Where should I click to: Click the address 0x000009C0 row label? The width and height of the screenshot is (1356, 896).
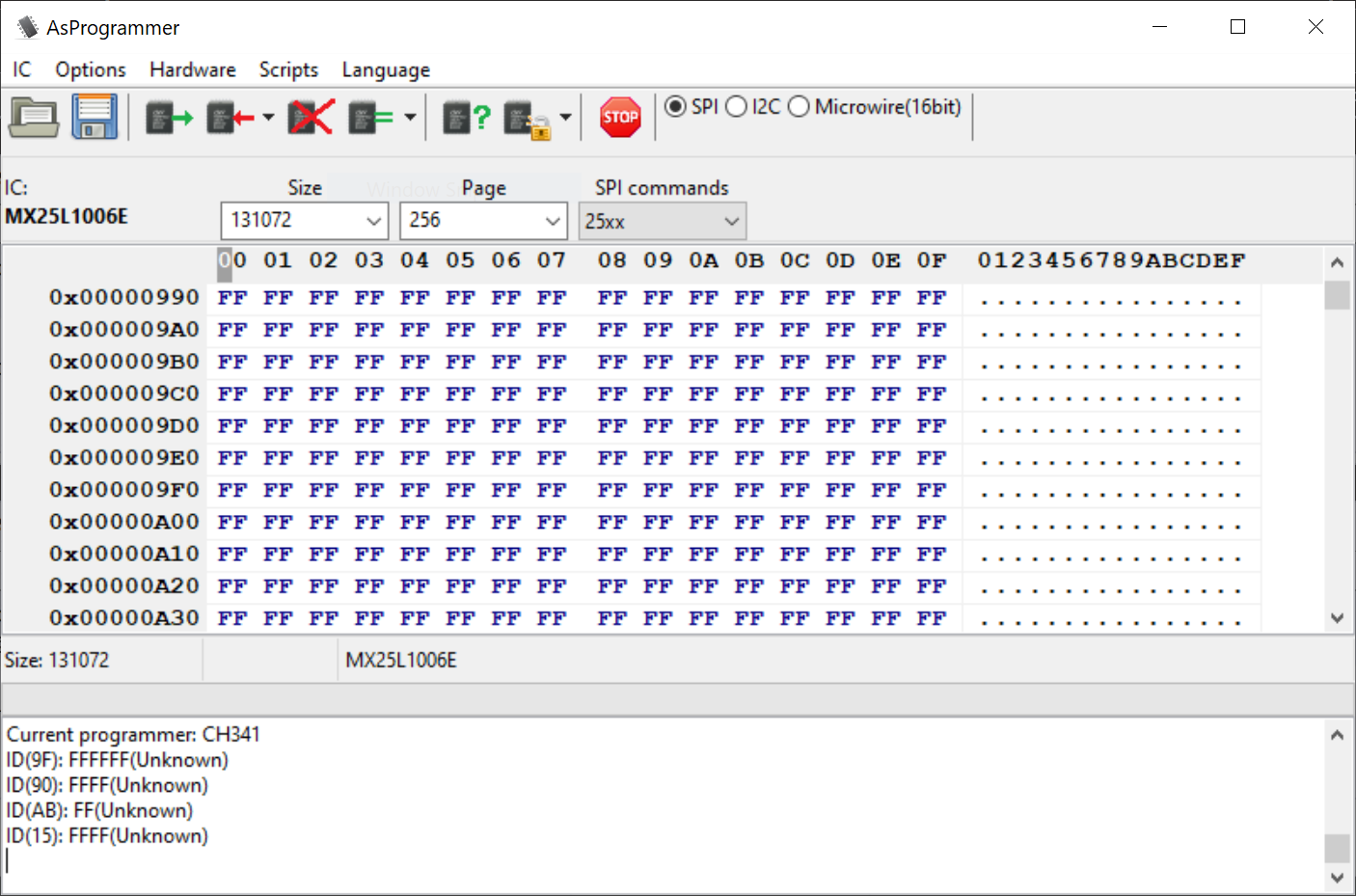click(x=124, y=394)
